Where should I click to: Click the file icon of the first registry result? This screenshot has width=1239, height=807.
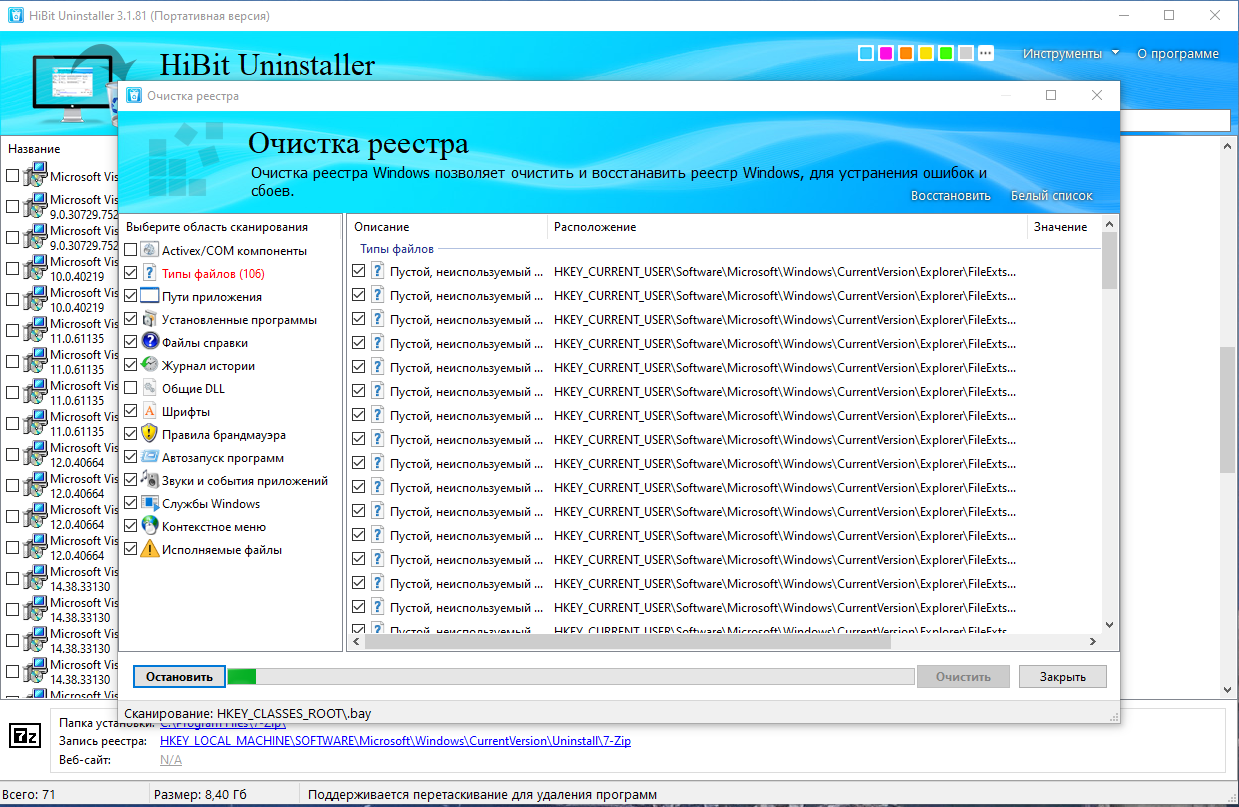[x=378, y=271]
